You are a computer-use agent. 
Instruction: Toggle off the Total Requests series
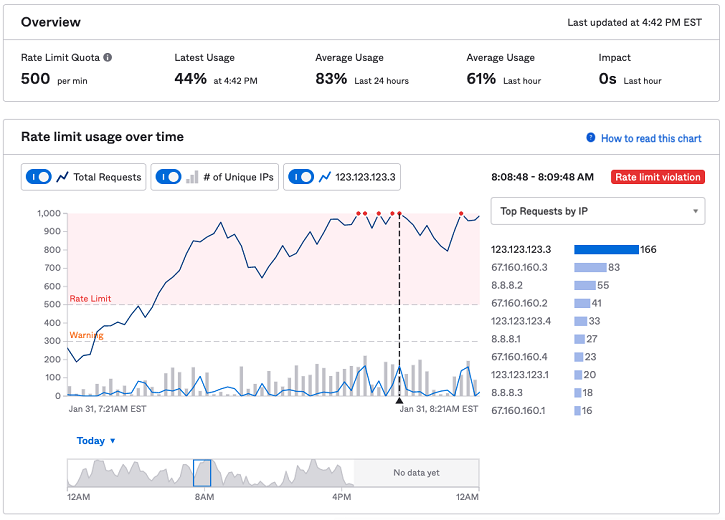click(x=40, y=177)
